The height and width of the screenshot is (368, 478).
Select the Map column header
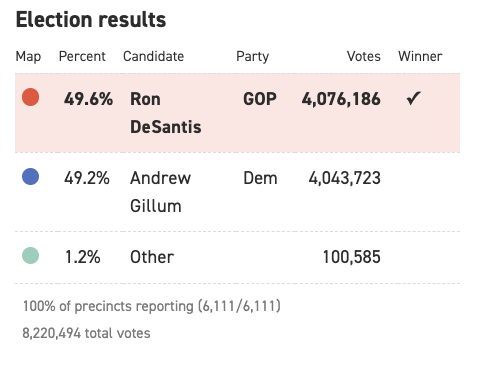[28, 56]
